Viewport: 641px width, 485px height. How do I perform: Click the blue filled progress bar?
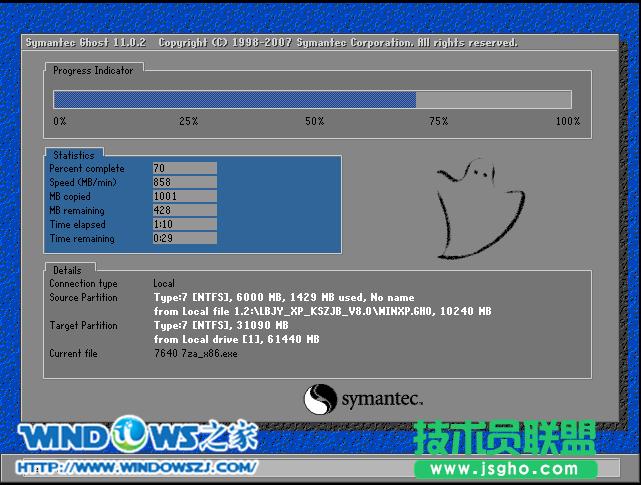pyautogui.click(x=234, y=99)
